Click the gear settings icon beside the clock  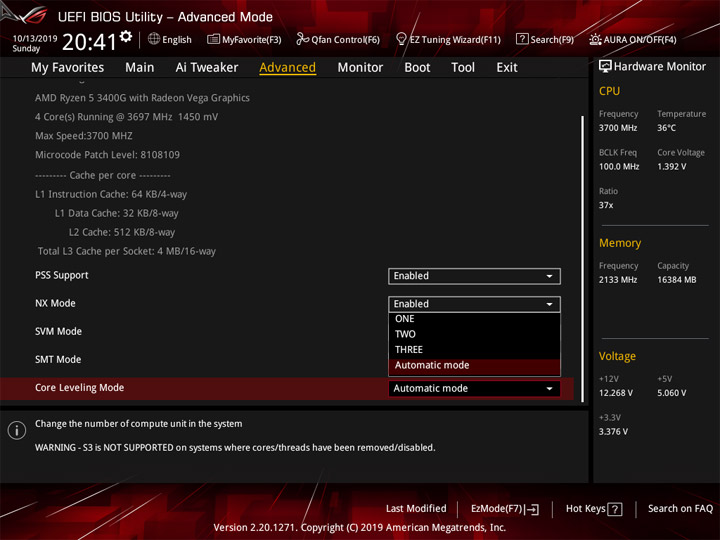126,36
